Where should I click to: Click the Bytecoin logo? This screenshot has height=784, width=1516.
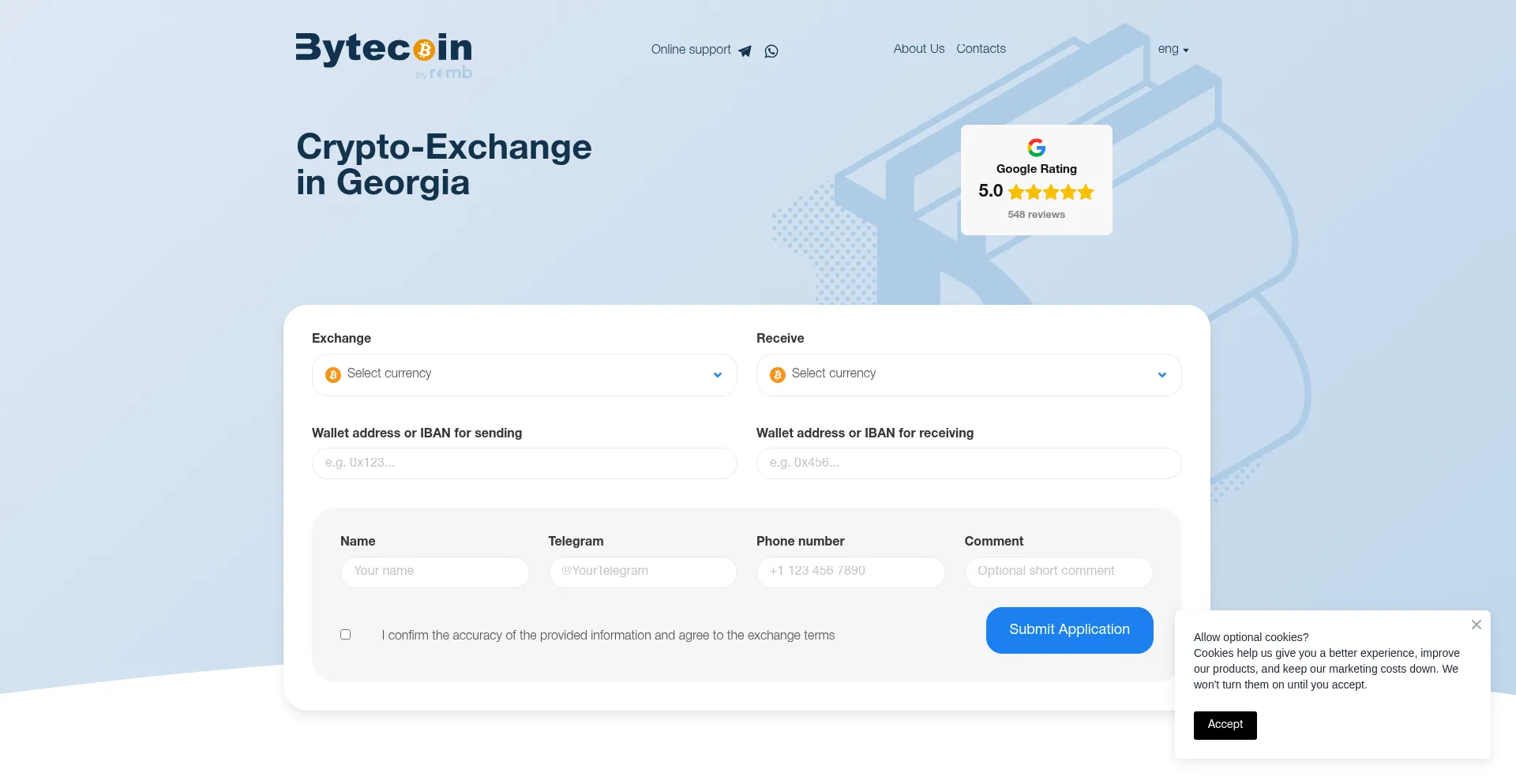384,54
